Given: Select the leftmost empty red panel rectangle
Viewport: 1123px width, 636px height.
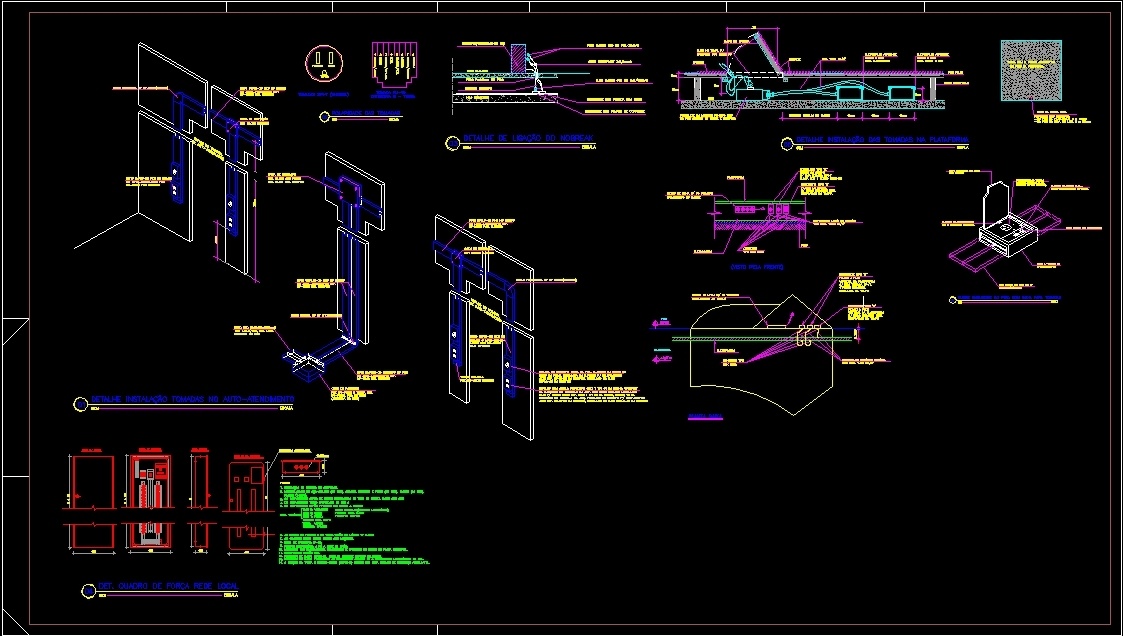Looking at the screenshot, I should pyautogui.click(x=91, y=482).
